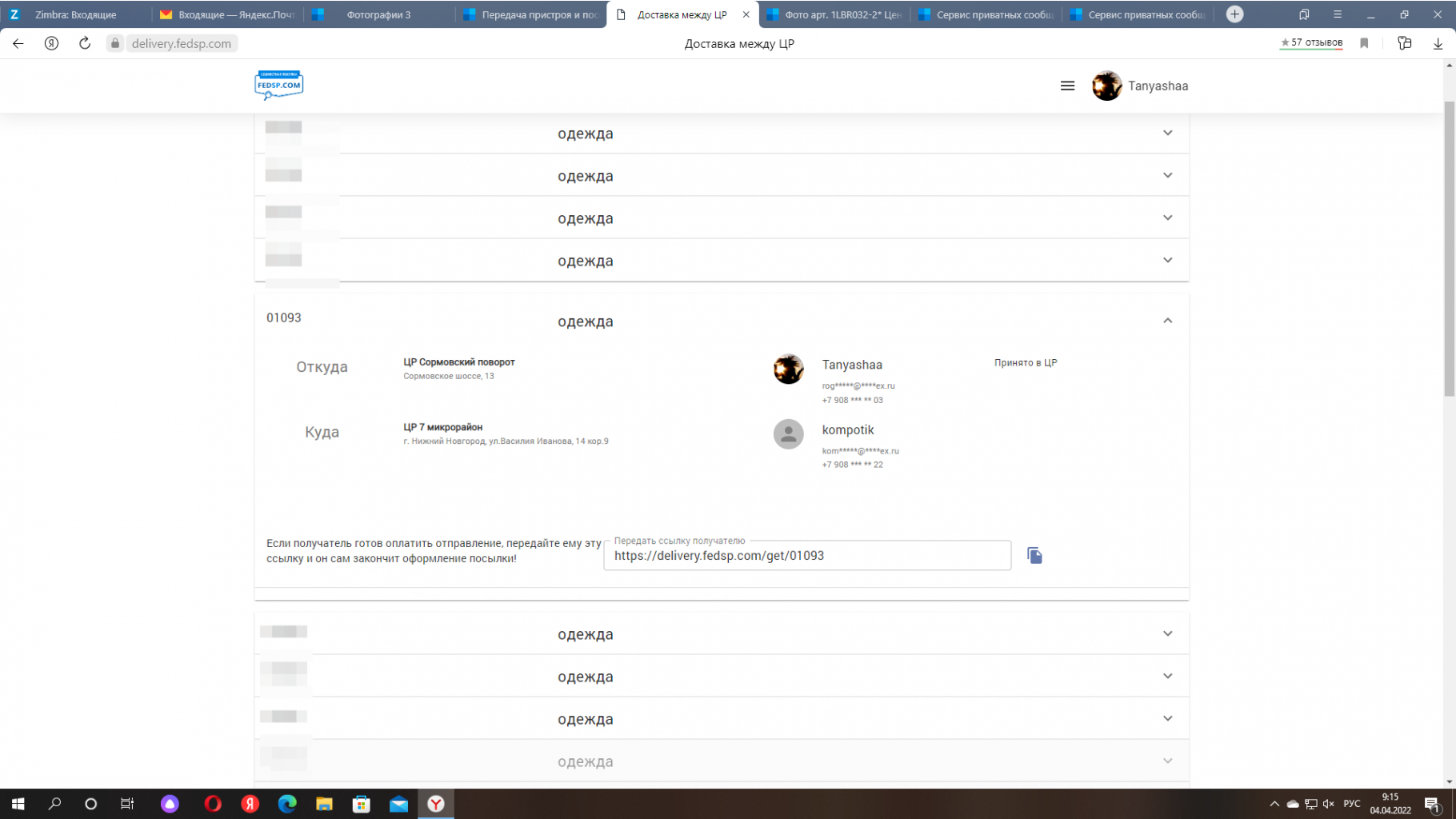This screenshot has width=1456, height=819.
Task: Go back using browser back arrow
Action: 18,43
